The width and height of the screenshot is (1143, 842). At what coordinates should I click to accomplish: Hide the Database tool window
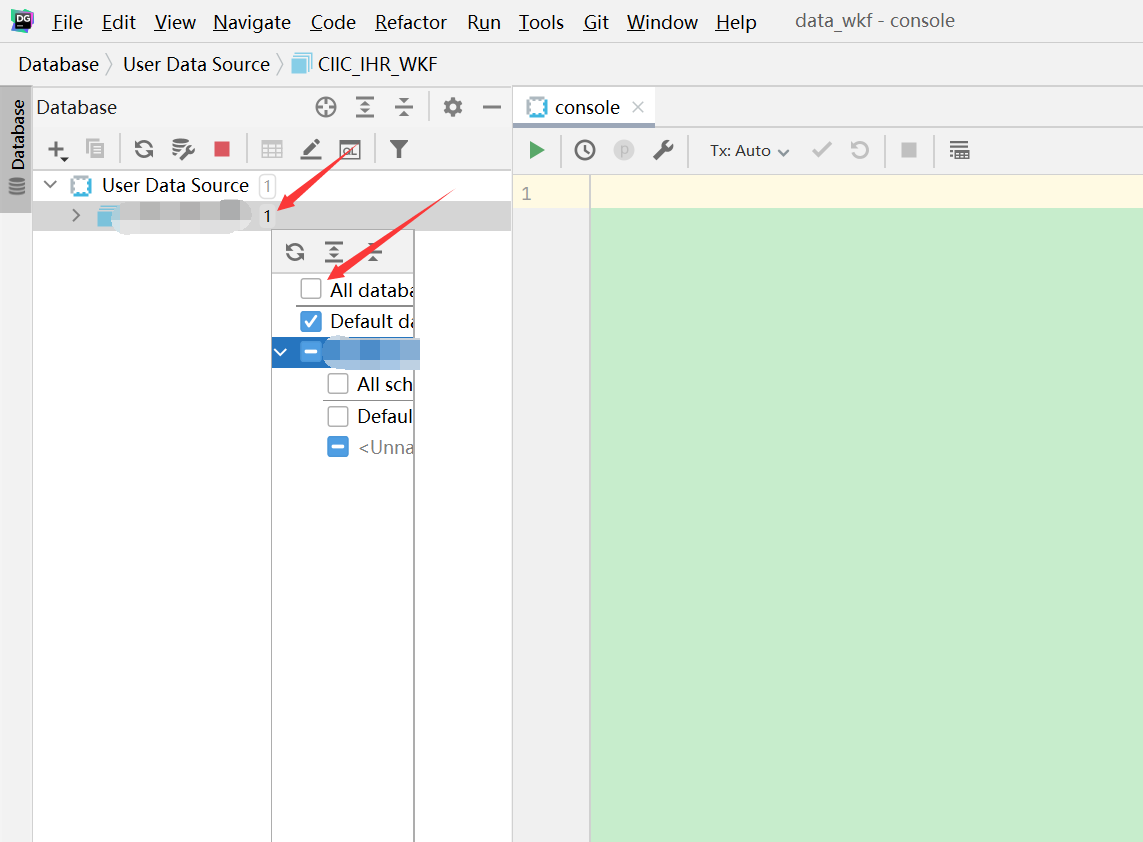[492, 107]
